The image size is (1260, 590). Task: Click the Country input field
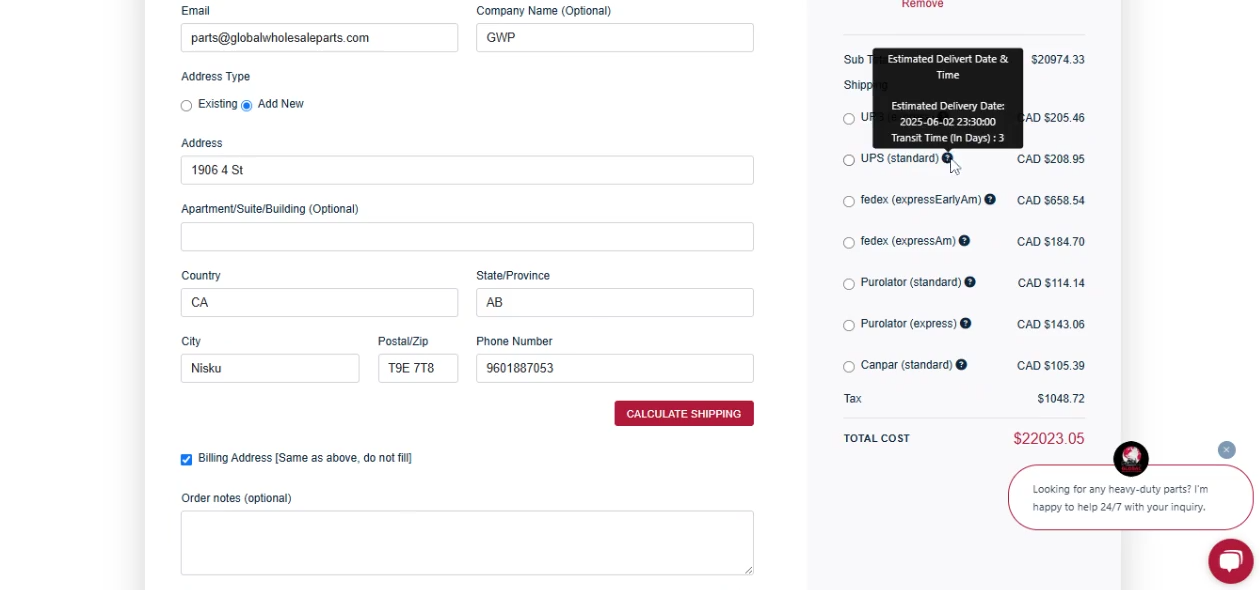tap(319, 303)
